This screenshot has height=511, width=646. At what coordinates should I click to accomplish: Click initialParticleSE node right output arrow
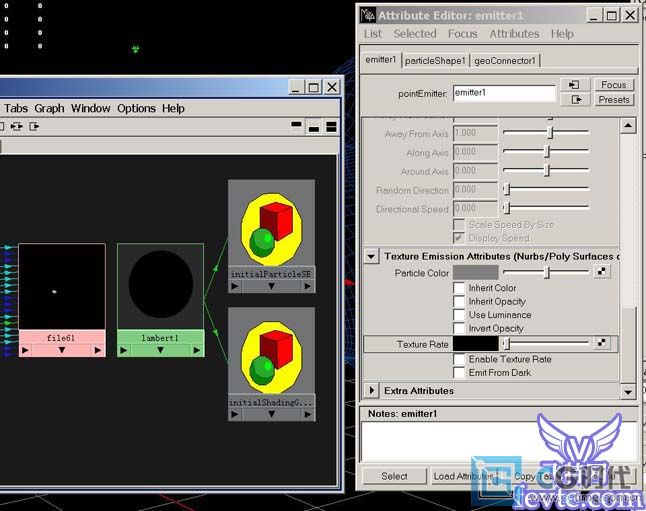click(x=308, y=286)
